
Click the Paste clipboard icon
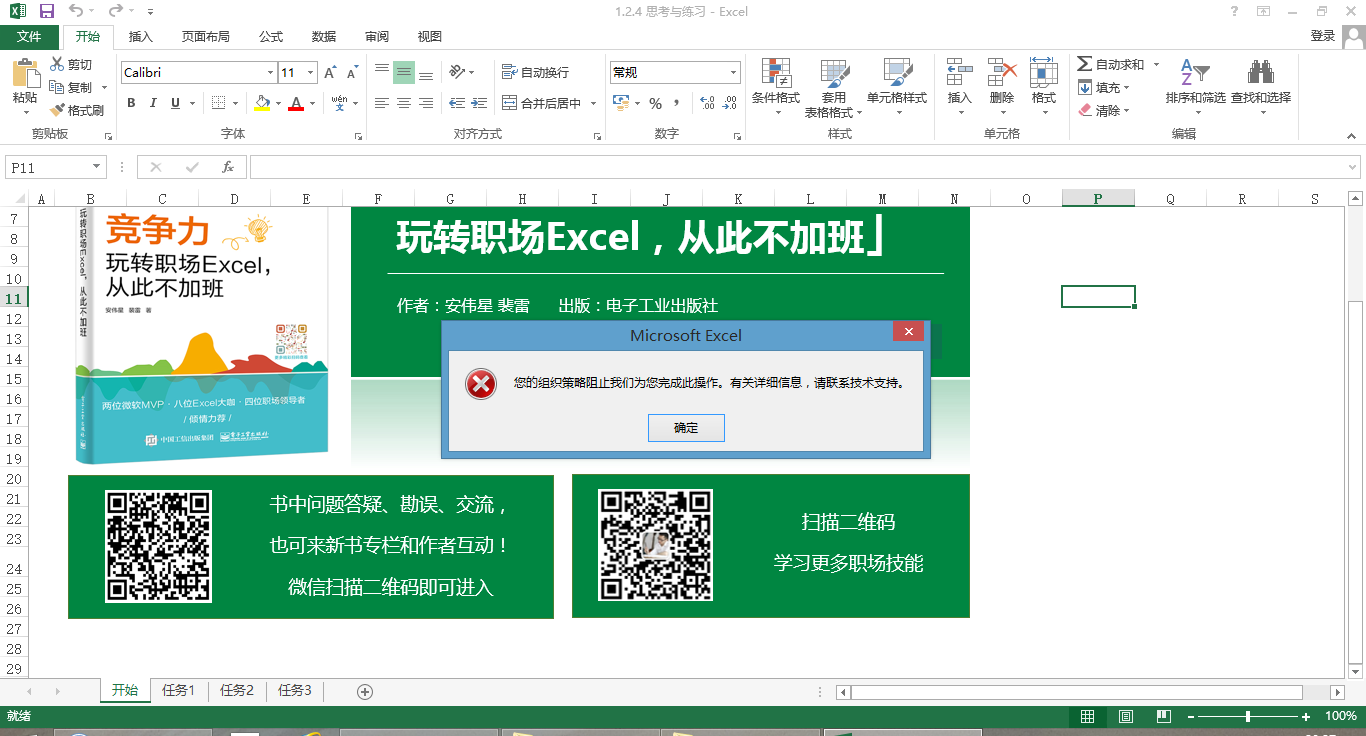click(x=25, y=73)
